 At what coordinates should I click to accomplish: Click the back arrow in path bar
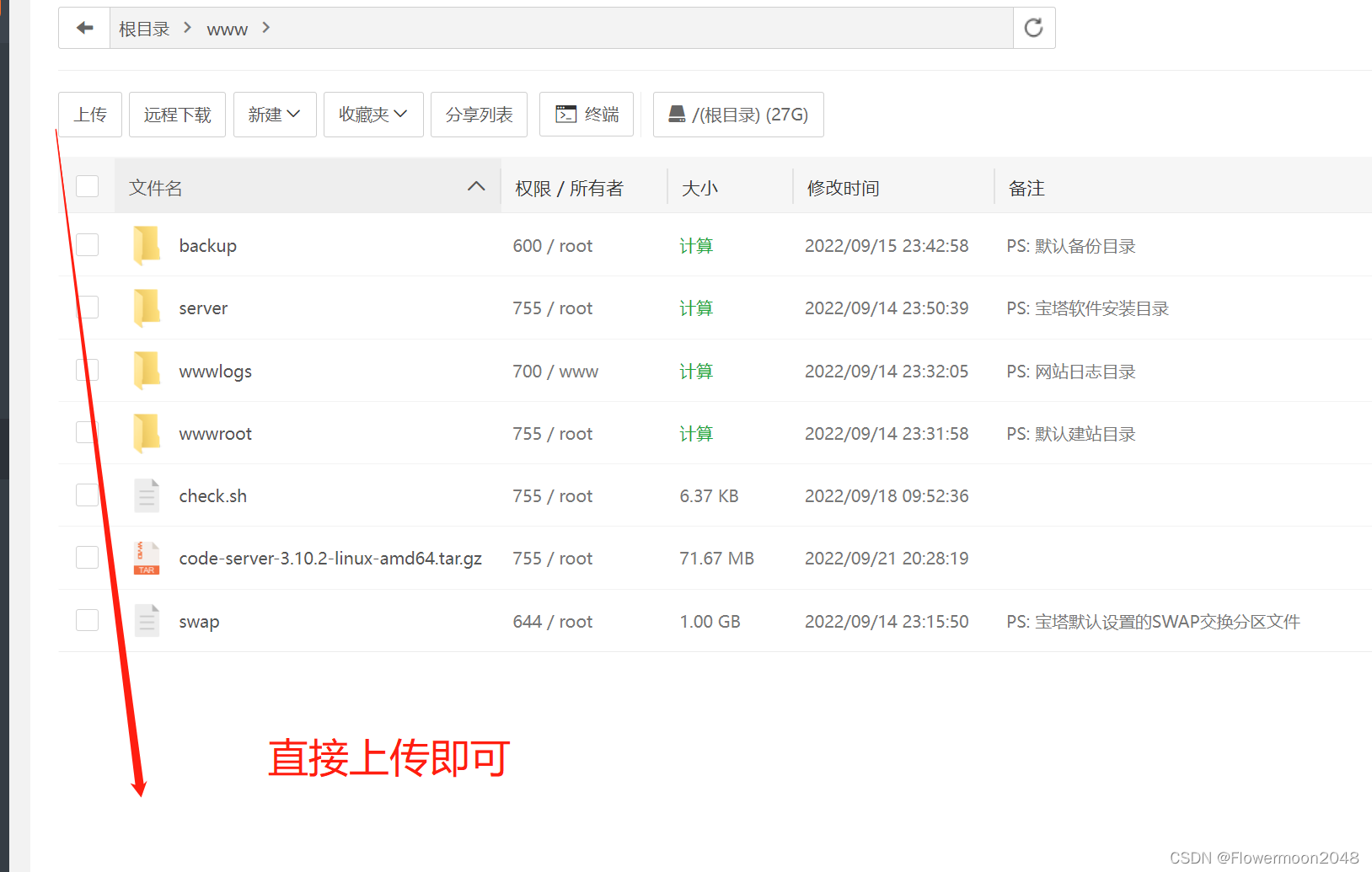84,28
